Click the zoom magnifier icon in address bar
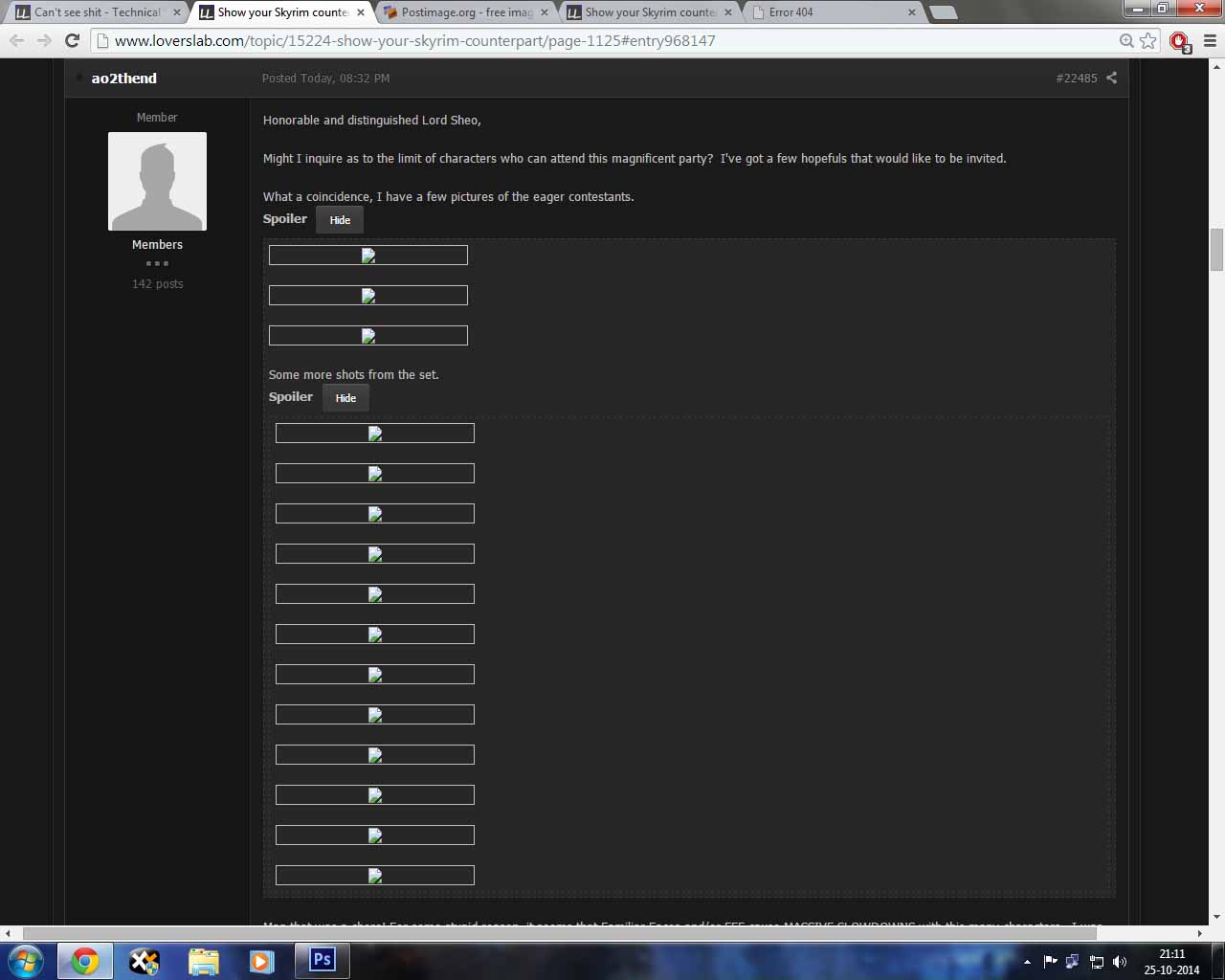This screenshot has height=980, width=1225. (x=1126, y=40)
